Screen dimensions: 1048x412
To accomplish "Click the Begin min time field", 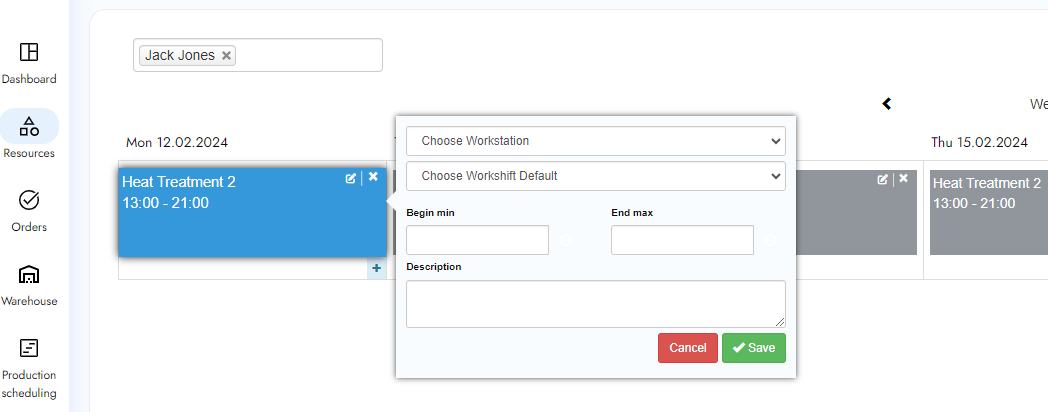I will [477, 240].
